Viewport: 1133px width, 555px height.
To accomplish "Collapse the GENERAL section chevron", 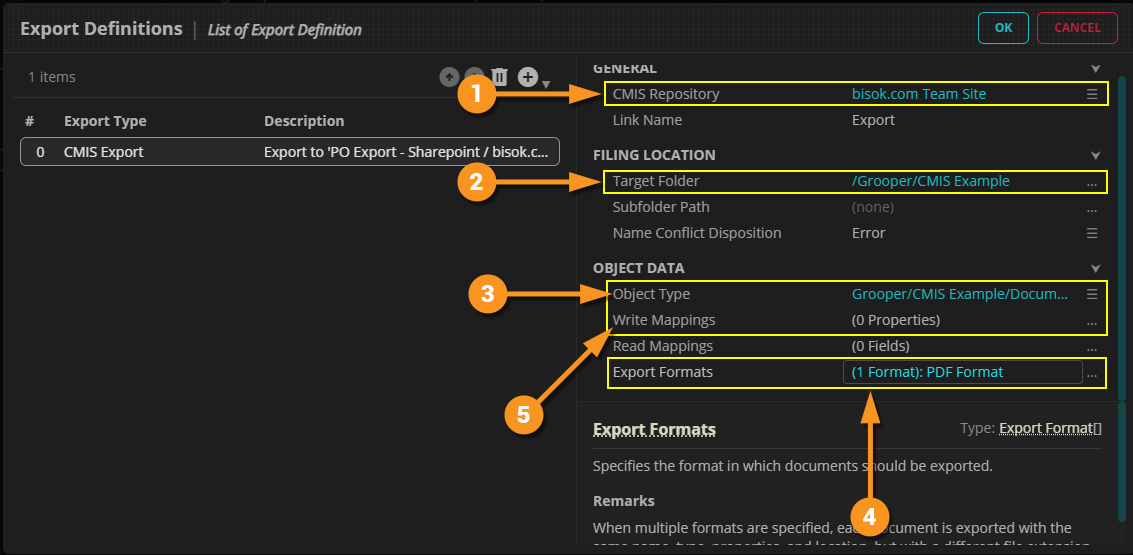I will (x=1096, y=69).
